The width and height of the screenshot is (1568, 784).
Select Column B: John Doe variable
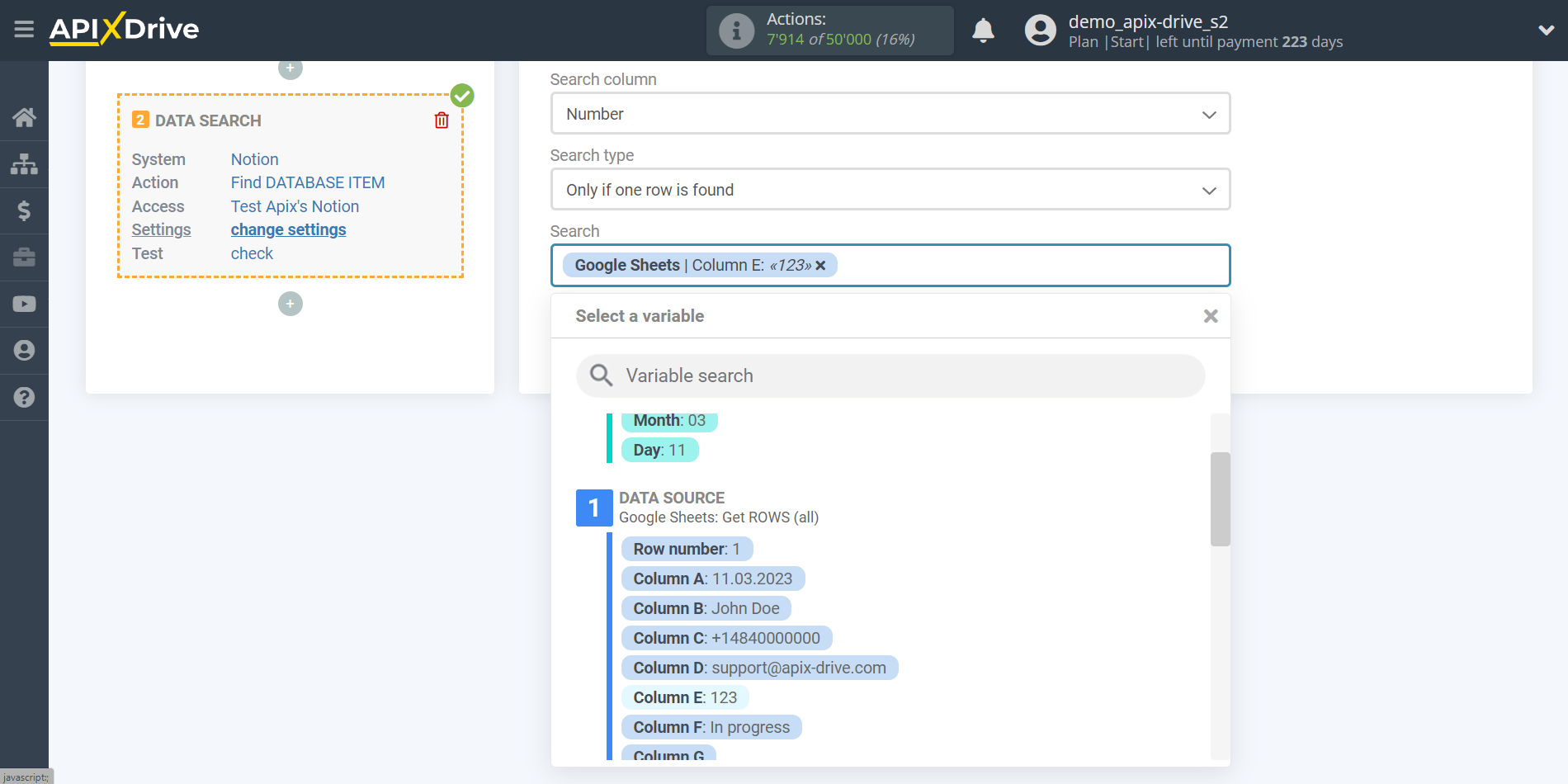point(706,608)
